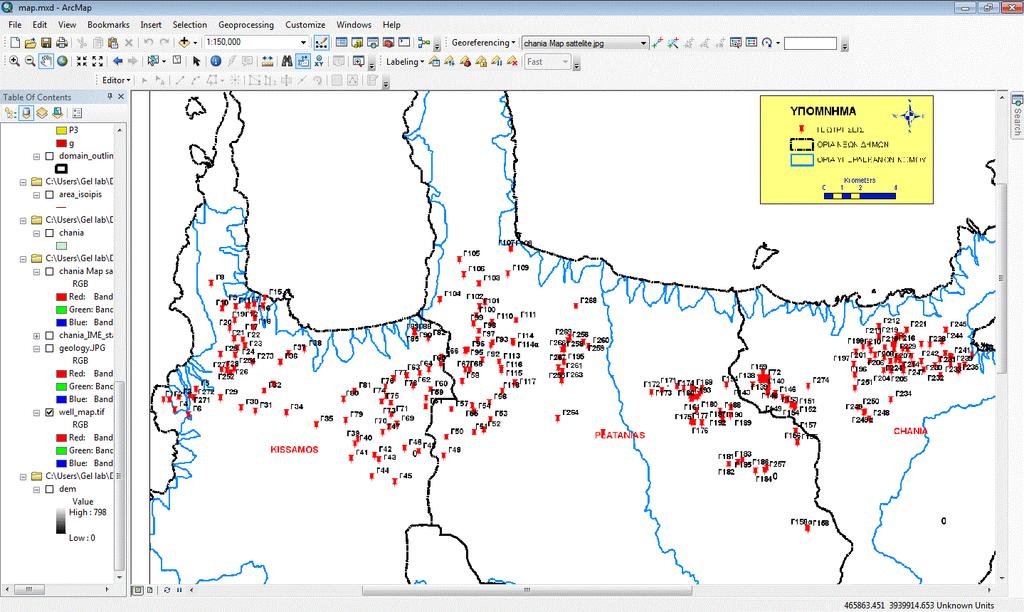Switch to Layout View button
This screenshot has height=612, width=1024.
coord(150,590)
